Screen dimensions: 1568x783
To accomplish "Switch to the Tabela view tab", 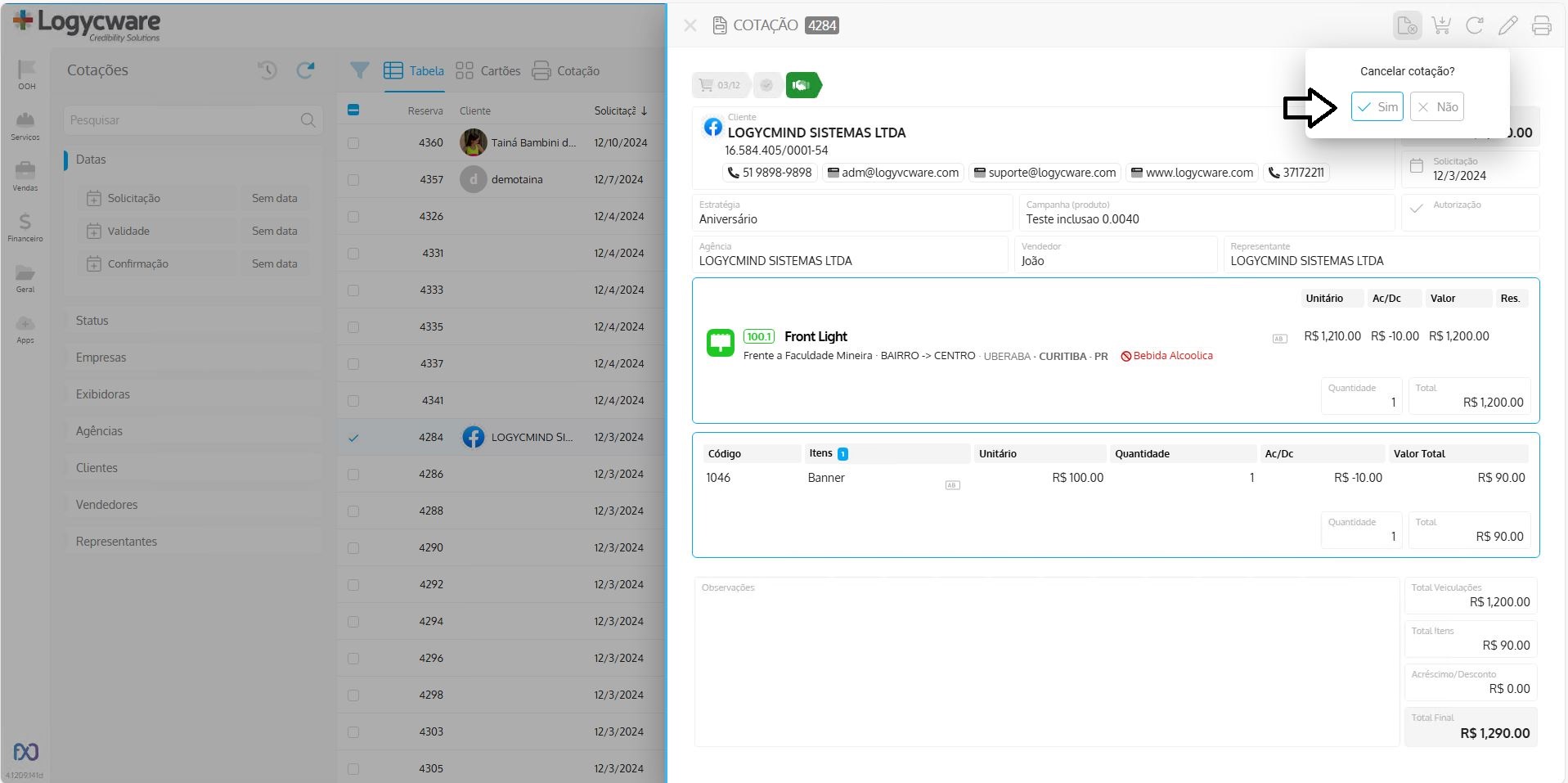I will point(414,71).
